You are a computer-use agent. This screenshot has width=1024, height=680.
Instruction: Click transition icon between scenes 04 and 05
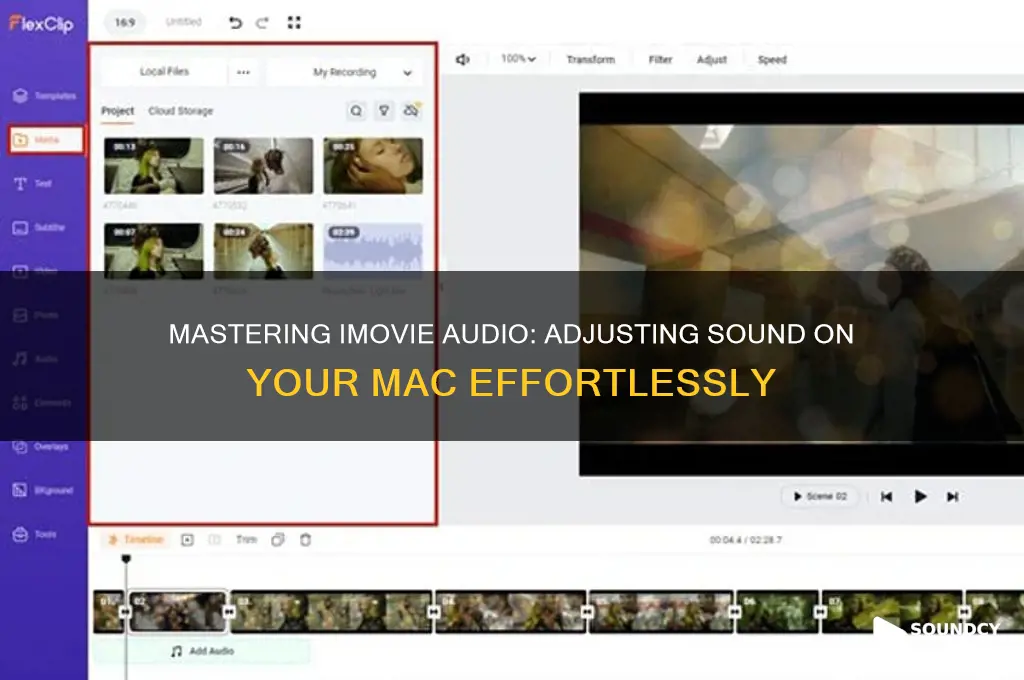(x=587, y=611)
